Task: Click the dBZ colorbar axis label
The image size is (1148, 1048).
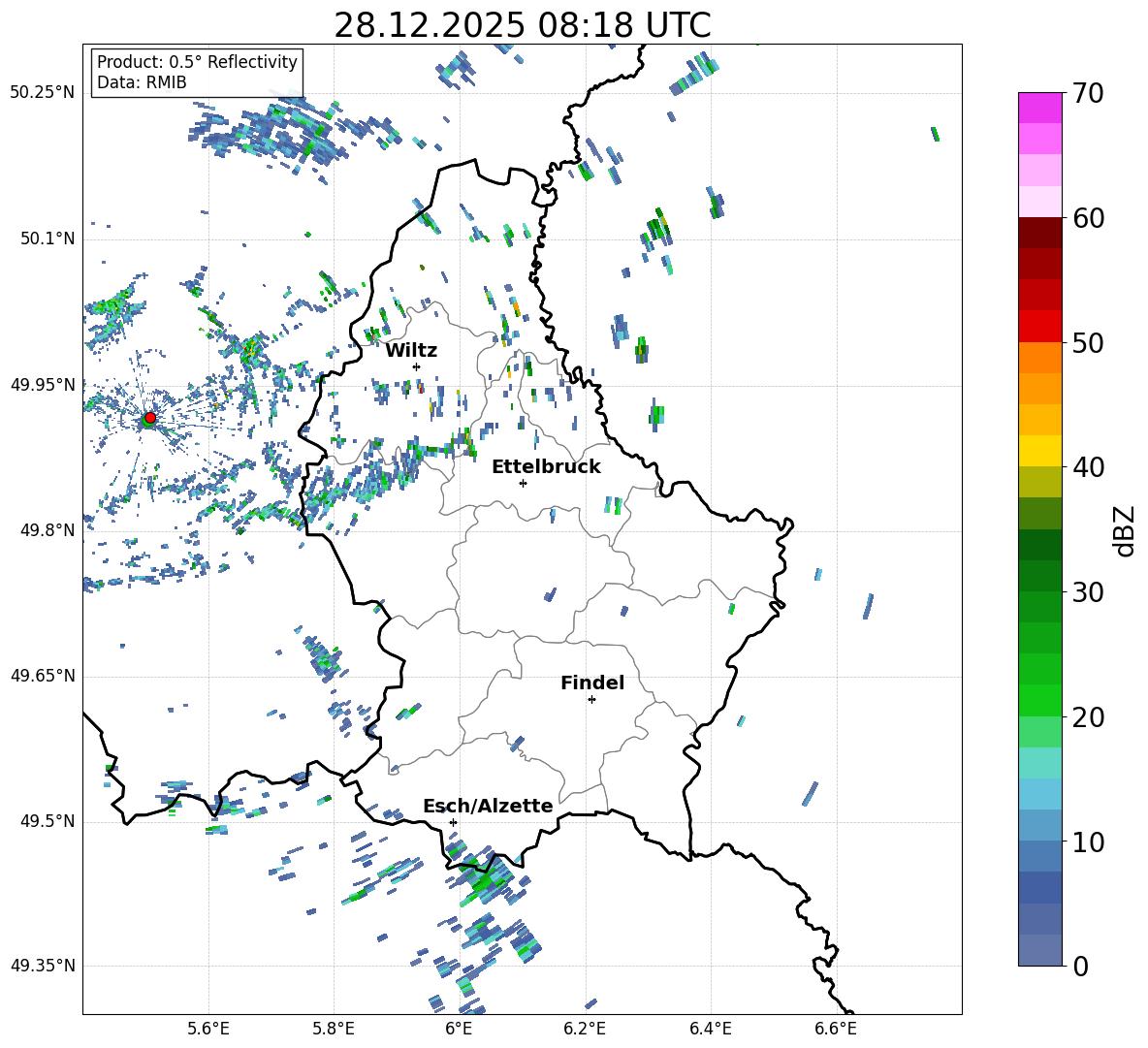Action: (x=1126, y=530)
